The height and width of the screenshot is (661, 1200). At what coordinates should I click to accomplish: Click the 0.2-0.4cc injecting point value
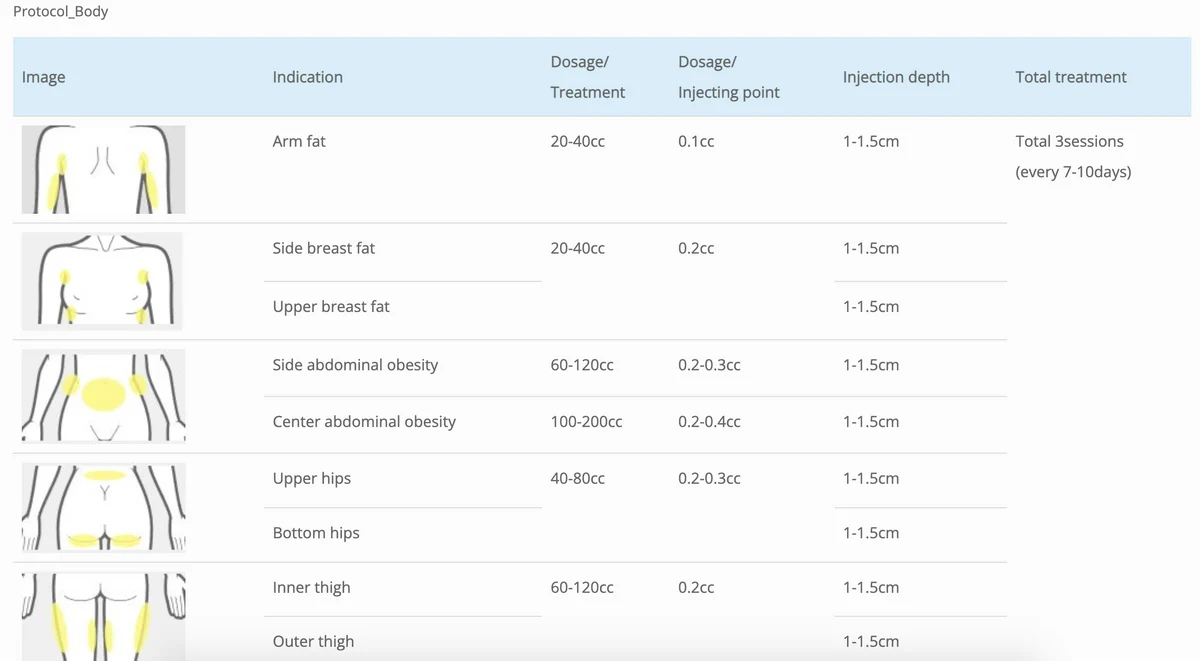(709, 421)
